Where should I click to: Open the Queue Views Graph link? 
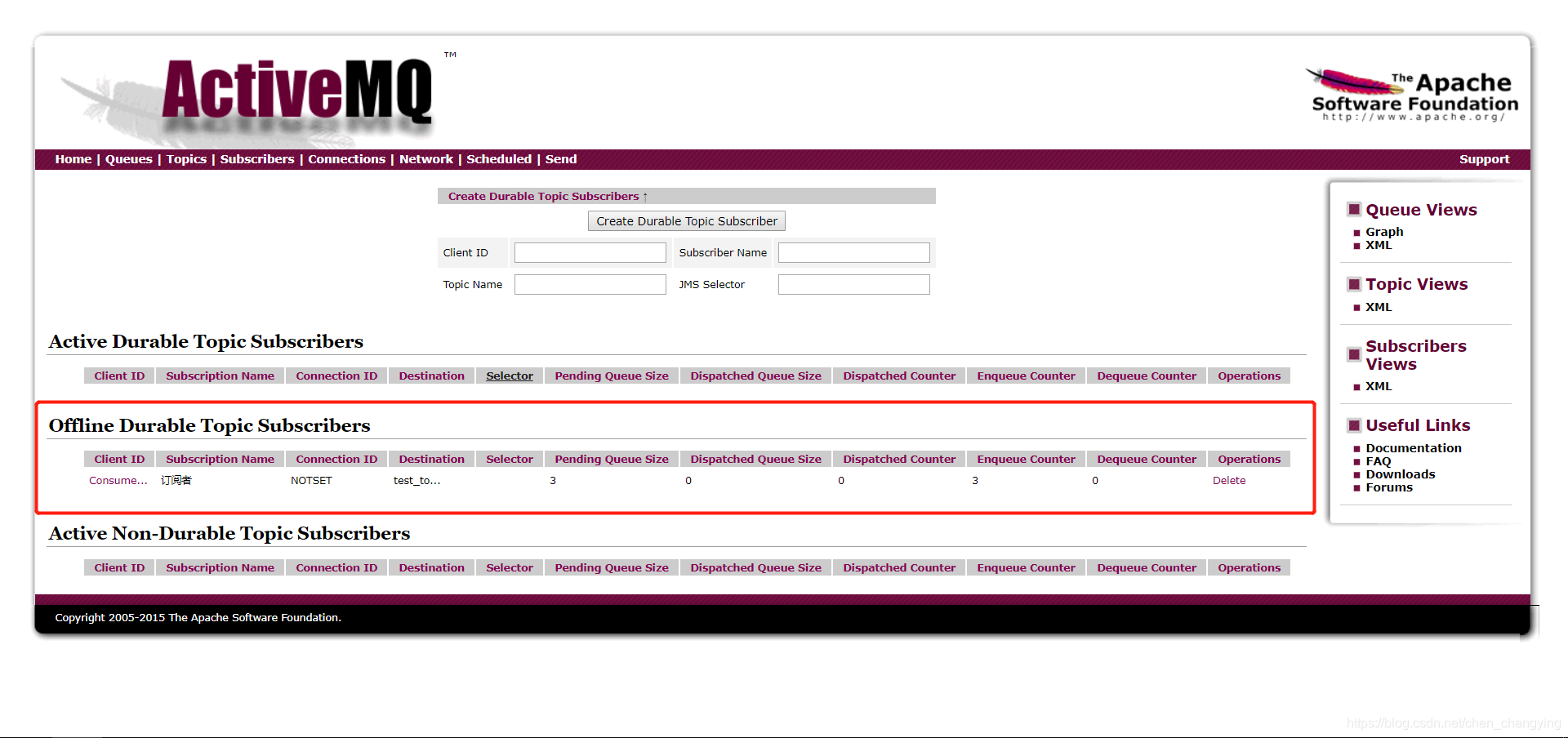tap(1384, 232)
